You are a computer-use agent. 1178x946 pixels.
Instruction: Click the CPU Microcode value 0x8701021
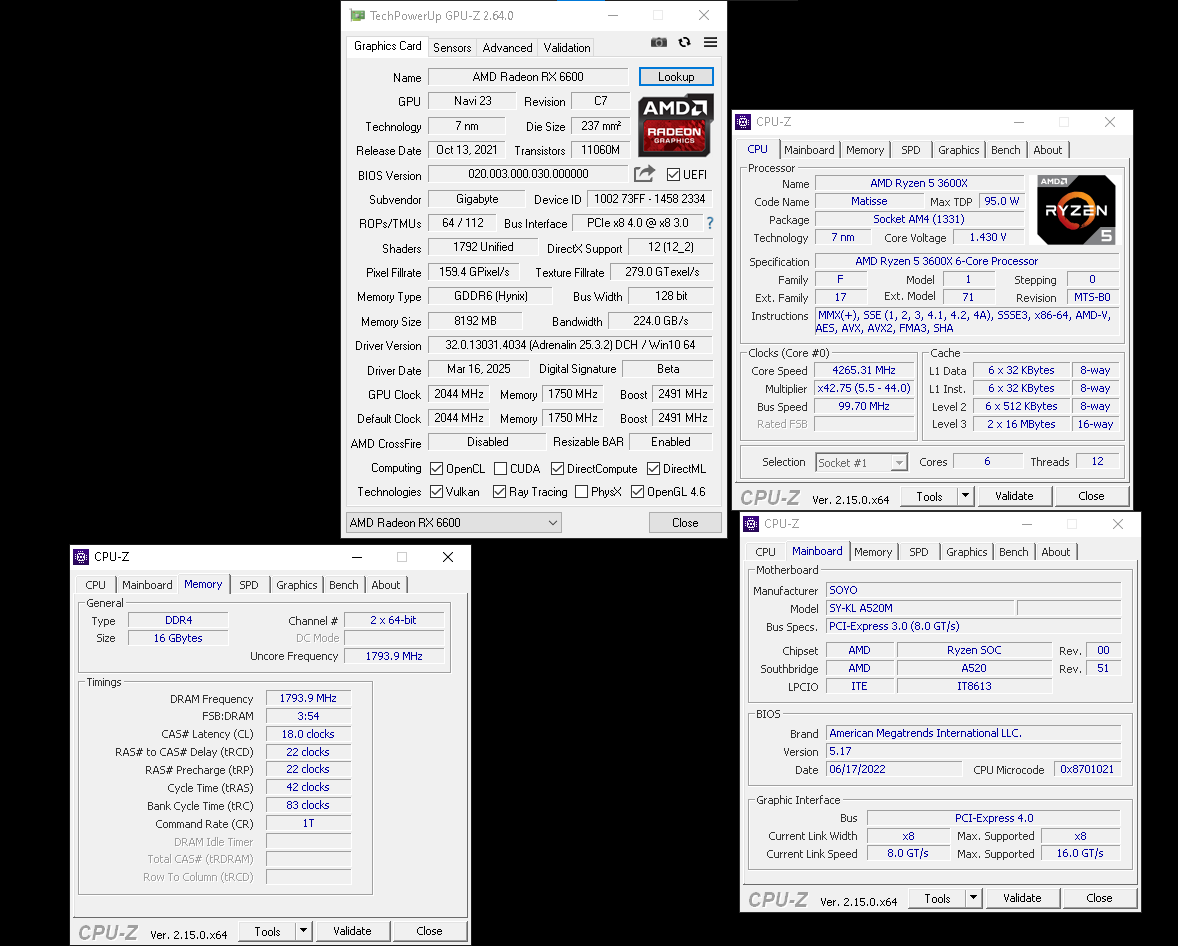click(1087, 769)
